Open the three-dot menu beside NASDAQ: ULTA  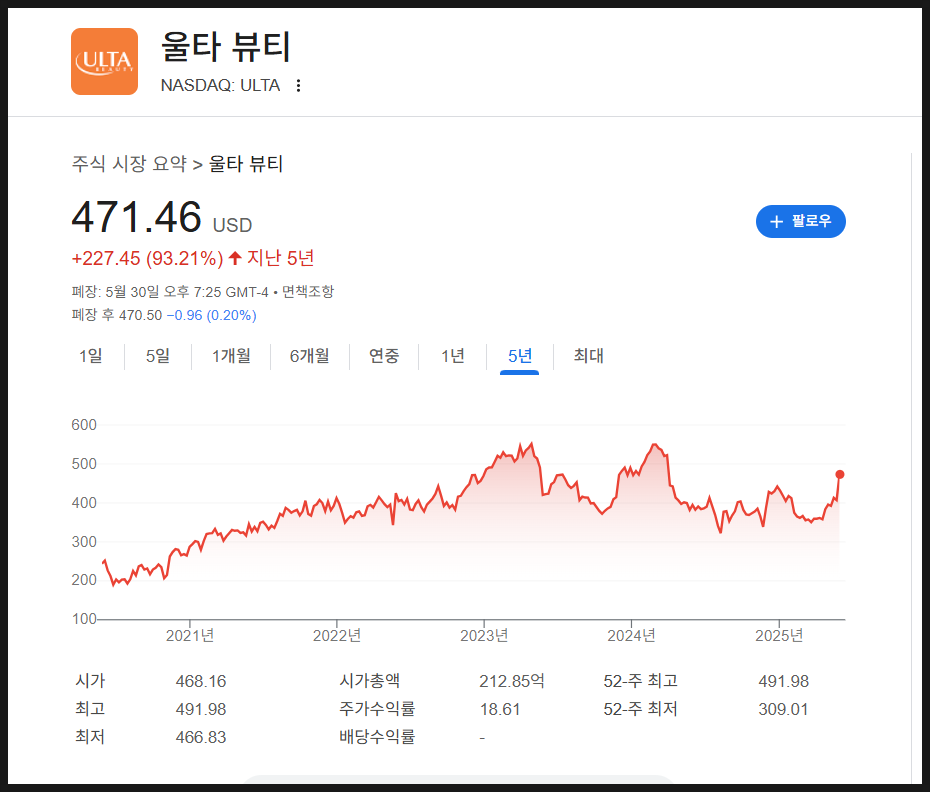pos(298,86)
